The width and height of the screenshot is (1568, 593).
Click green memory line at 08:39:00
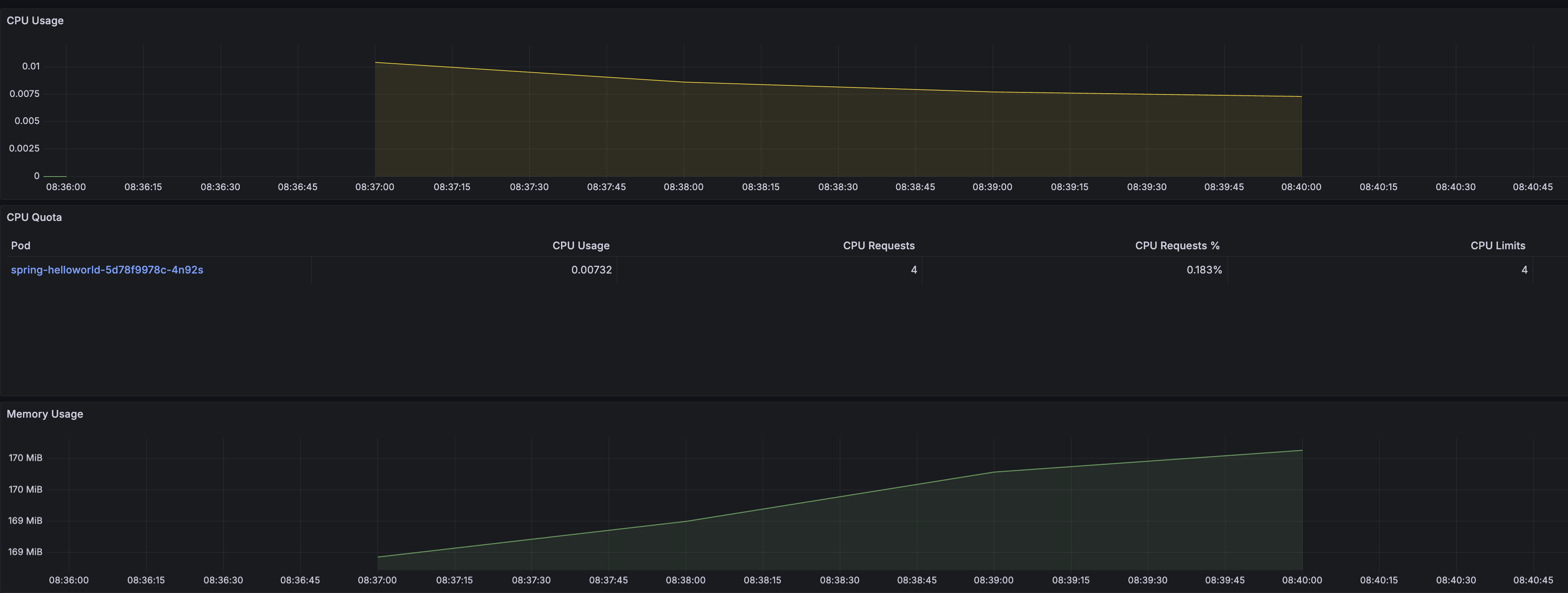tap(993, 472)
